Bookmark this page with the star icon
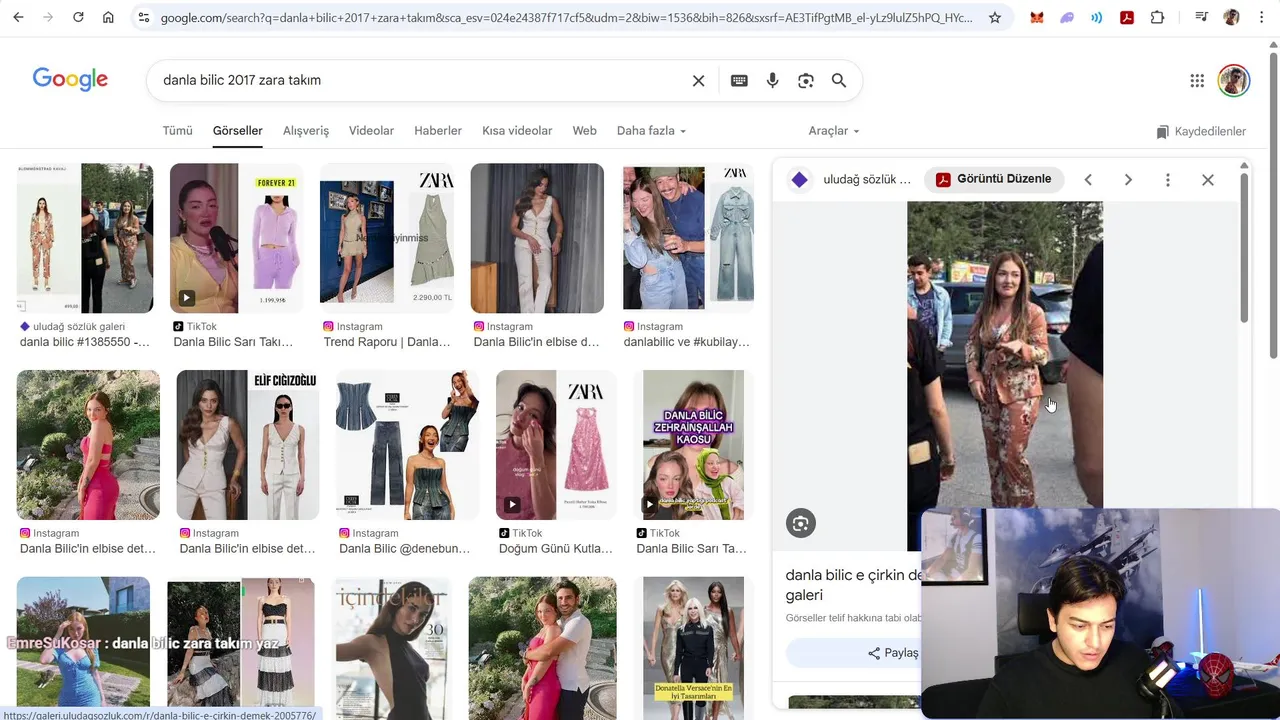Viewport: 1280px width, 720px height. coord(994,18)
